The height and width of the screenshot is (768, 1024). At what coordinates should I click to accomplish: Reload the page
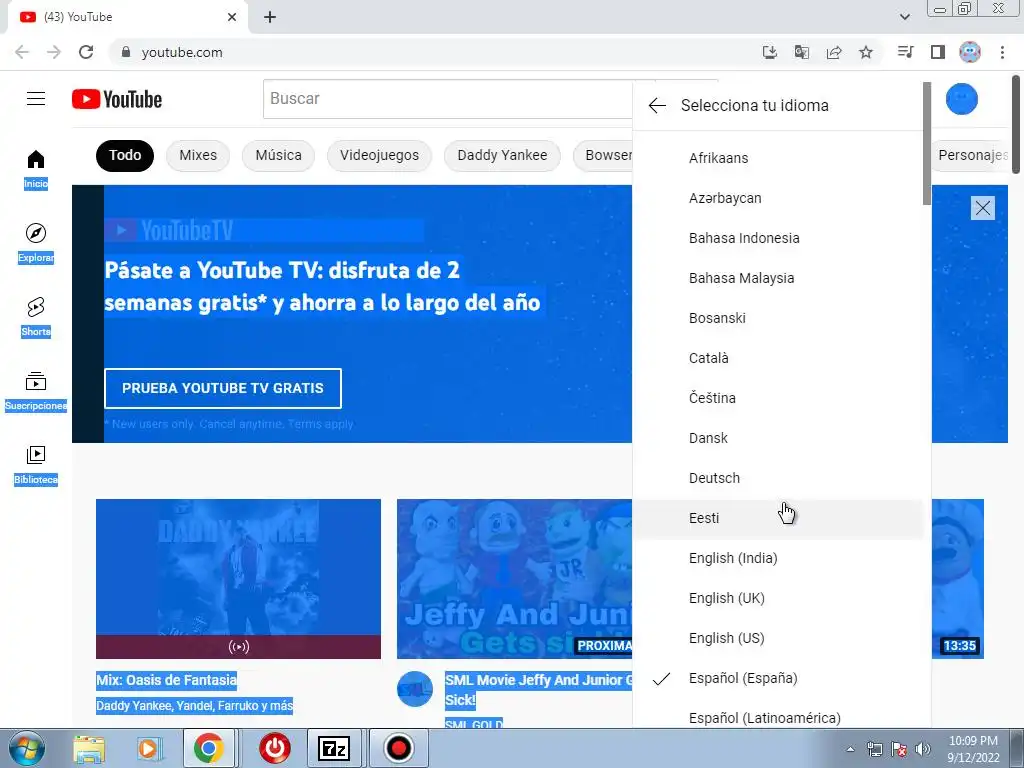[x=86, y=52]
